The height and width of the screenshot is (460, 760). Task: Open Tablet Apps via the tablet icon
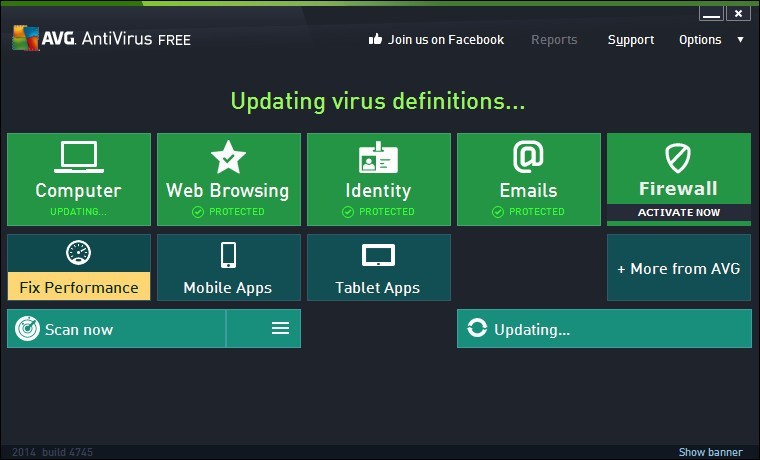pyautogui.click(x=378, y=255)
